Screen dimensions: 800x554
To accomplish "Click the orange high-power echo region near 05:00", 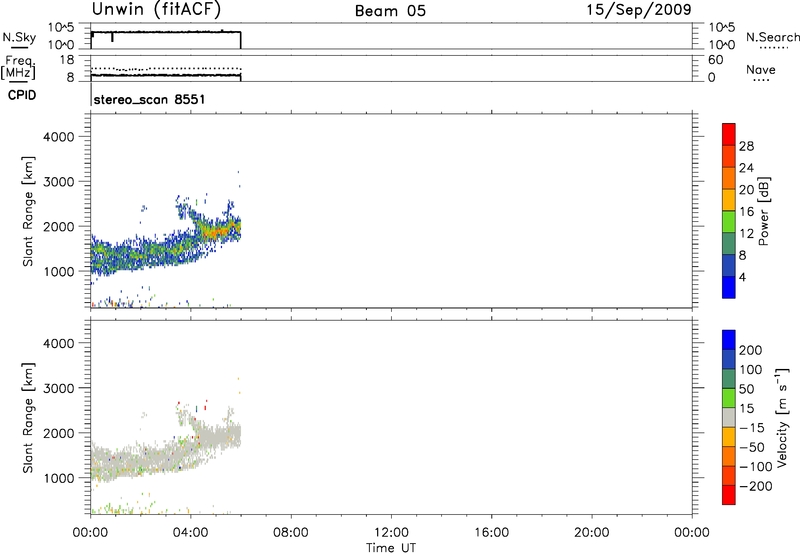I will [214, 232].
